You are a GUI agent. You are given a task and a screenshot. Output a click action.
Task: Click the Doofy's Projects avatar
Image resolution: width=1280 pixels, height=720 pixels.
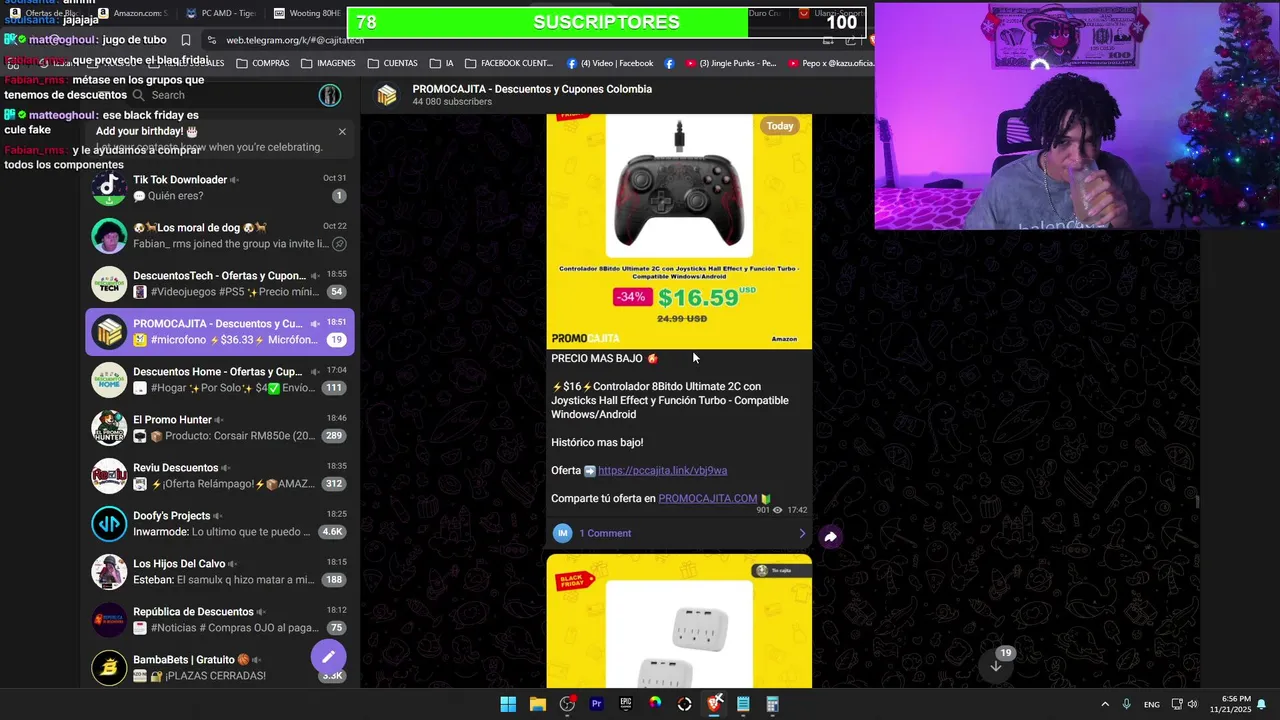coord(109,524)
